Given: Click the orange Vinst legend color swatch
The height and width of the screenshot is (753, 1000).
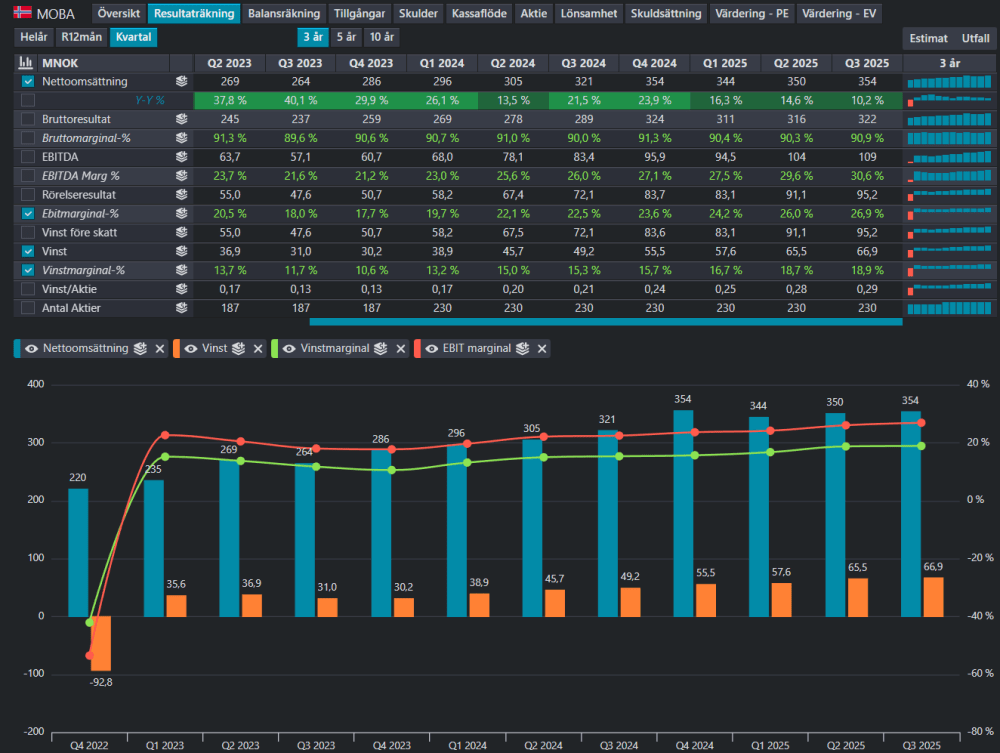Looking at the screenshot, I should (177, 349).
